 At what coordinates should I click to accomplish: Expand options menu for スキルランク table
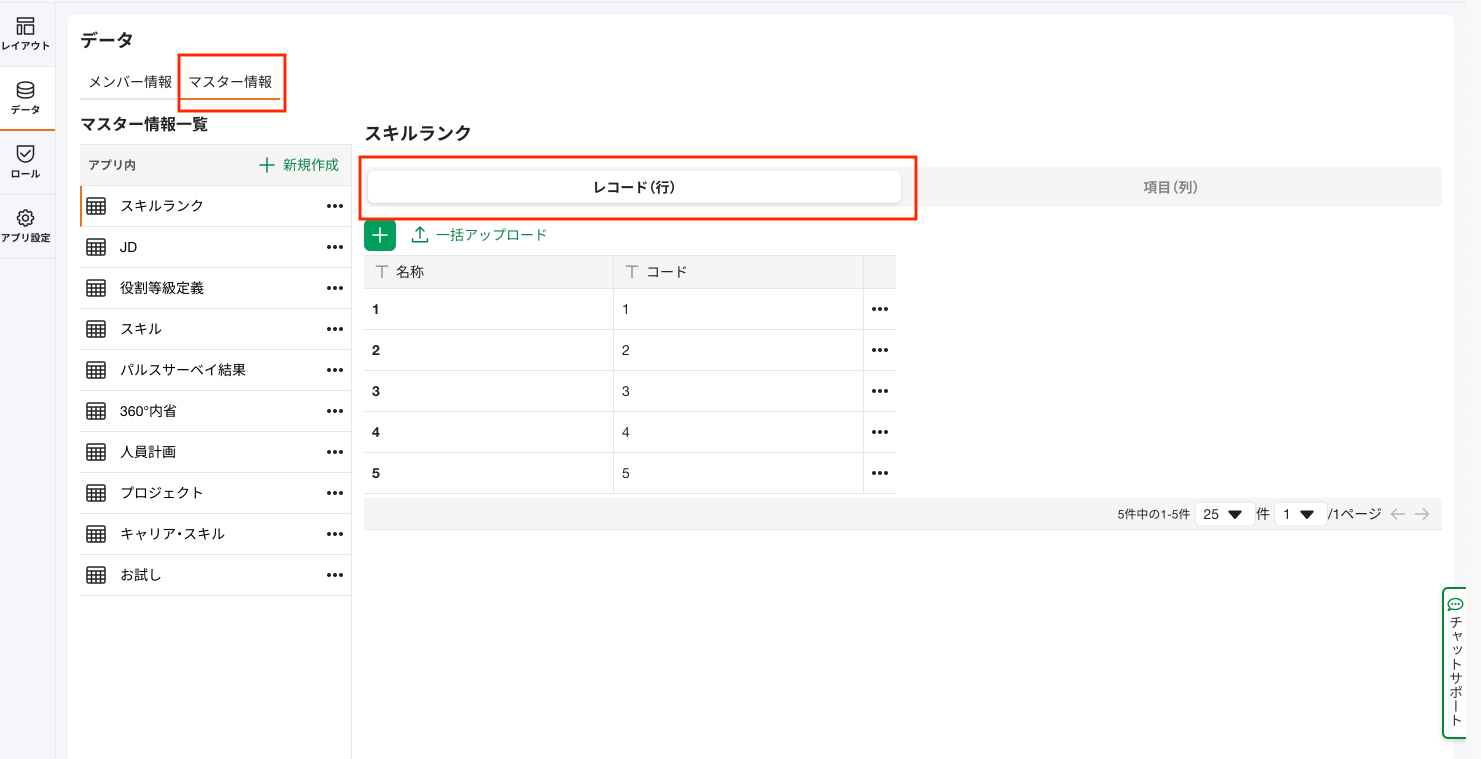334,206
